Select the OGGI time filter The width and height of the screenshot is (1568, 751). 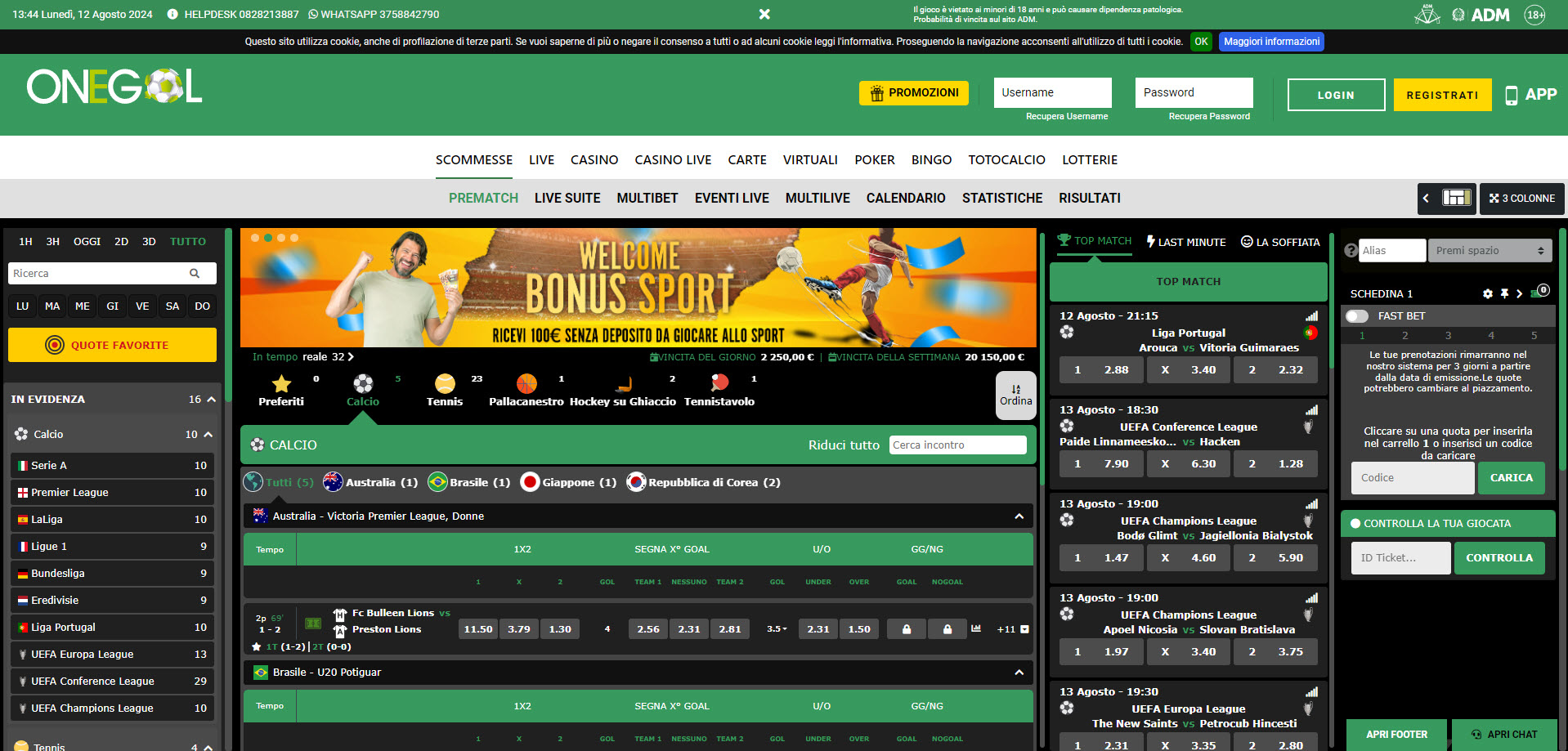point(87,241)
